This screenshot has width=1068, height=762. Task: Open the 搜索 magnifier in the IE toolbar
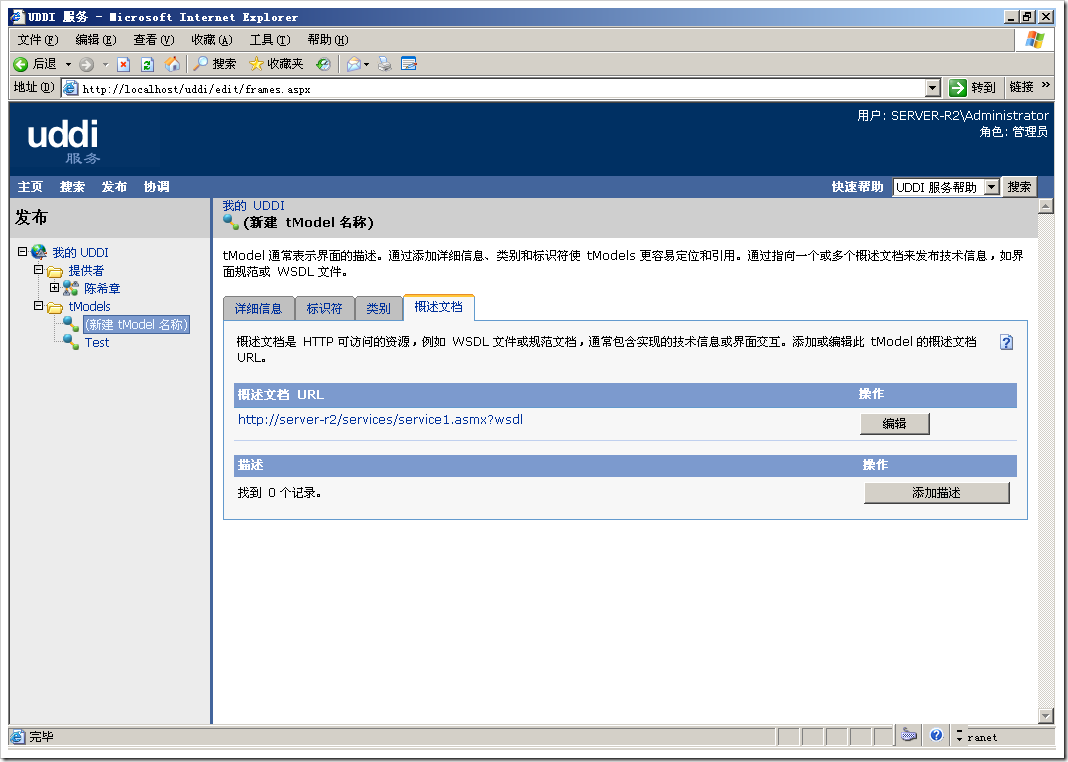point(215,64)
